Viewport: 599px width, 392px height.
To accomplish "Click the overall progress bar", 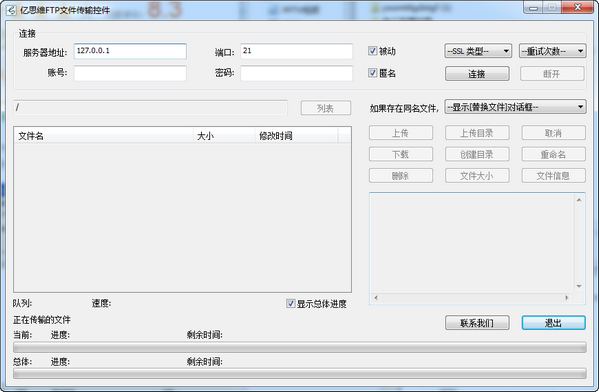I will [x=300, y=374].
